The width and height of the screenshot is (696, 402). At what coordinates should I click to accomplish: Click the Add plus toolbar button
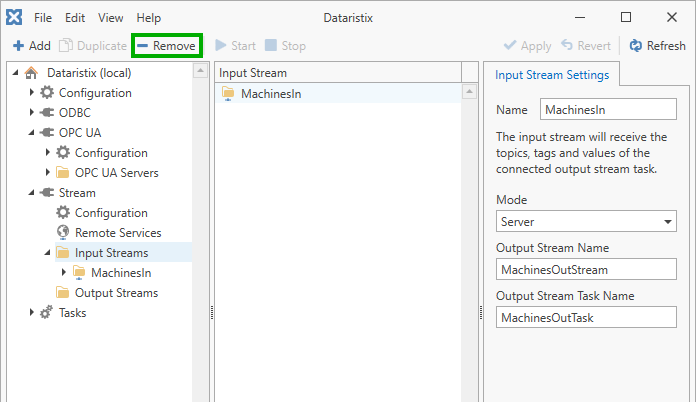(x=32, y=46)
